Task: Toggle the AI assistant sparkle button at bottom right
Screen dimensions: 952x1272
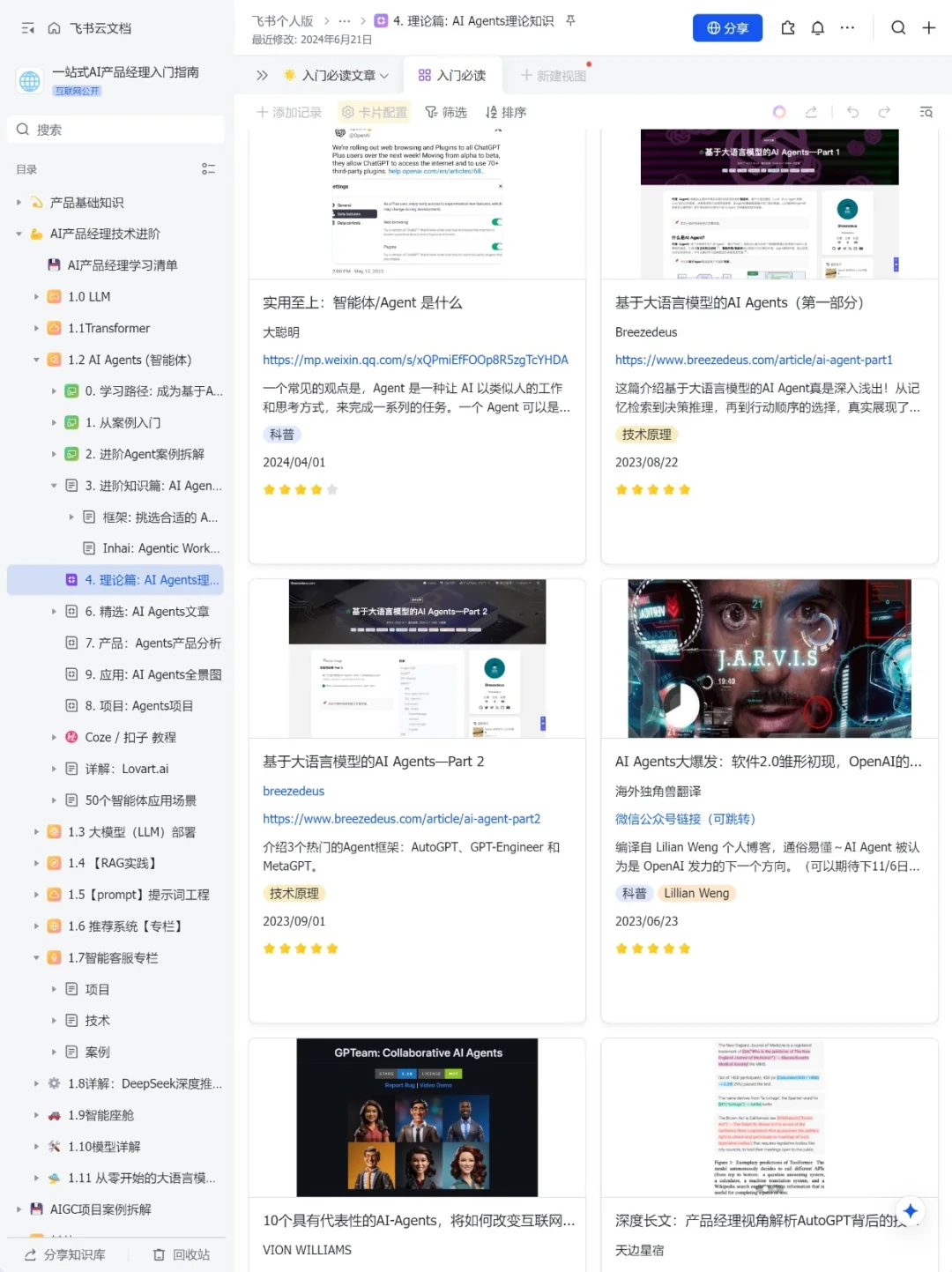Action: pyautogui.click(x=912, y=1211)
